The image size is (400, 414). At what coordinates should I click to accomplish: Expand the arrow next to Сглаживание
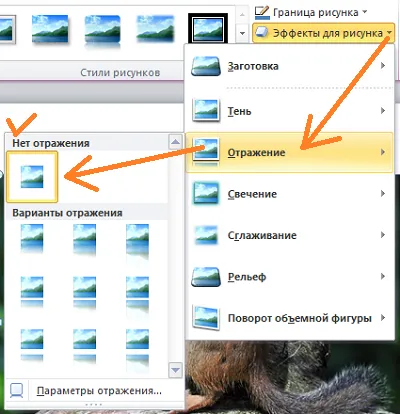(383, 235)
